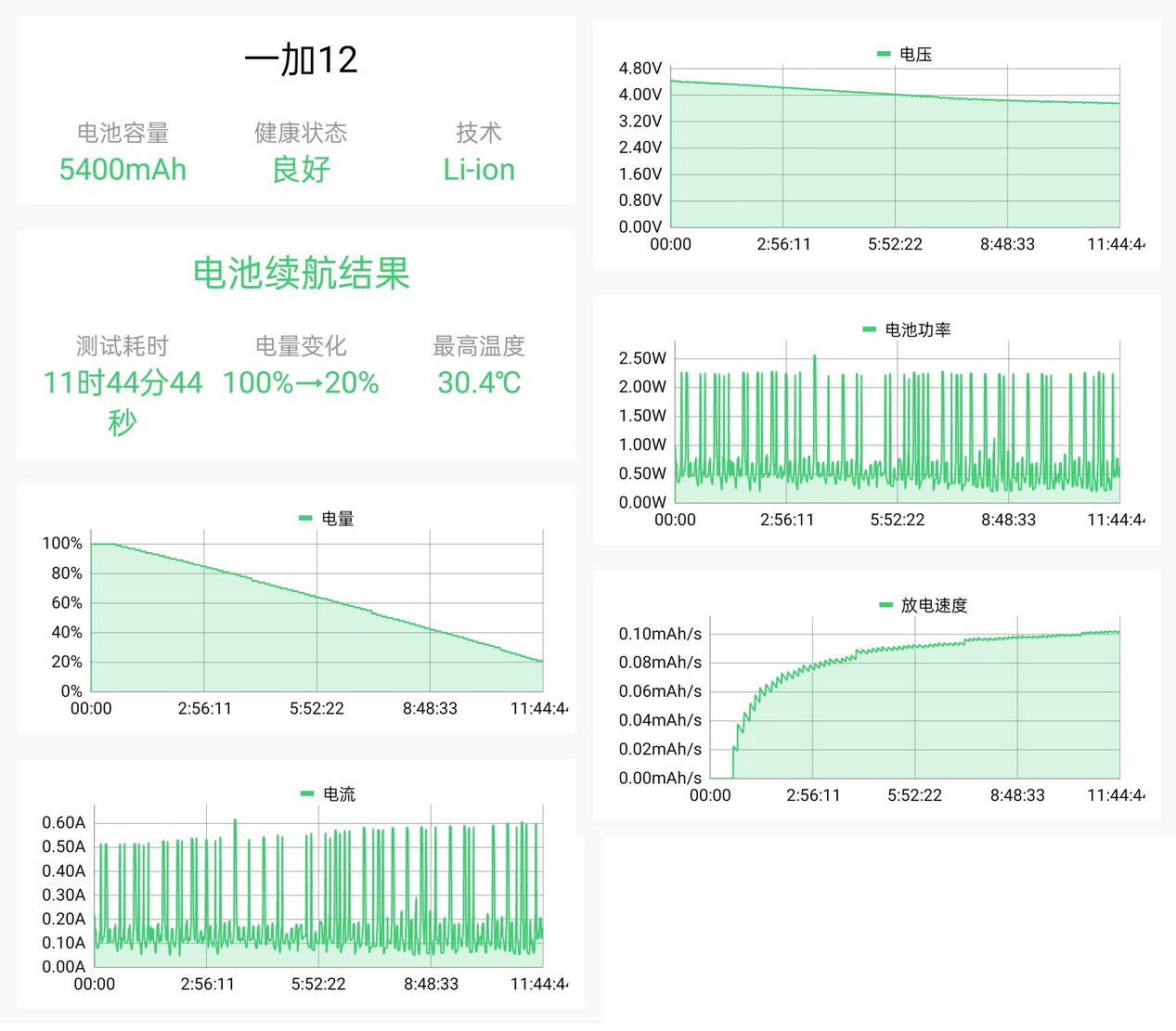1176x1031 pixels.
Task: Toggle the 电池功率 chart legend
Action: pos(907,330)
